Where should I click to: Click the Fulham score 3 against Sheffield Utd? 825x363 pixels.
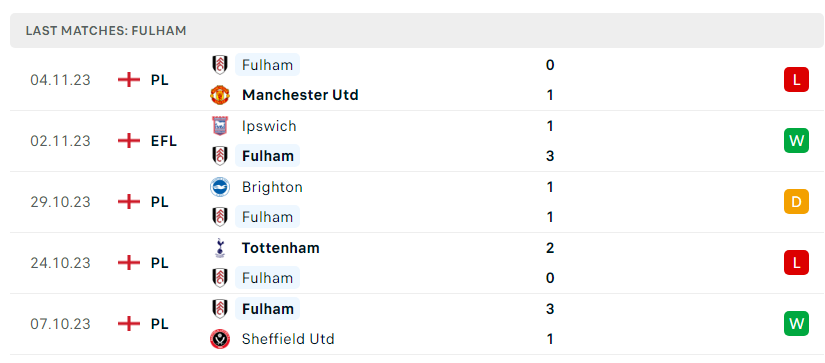click(550, 309)
